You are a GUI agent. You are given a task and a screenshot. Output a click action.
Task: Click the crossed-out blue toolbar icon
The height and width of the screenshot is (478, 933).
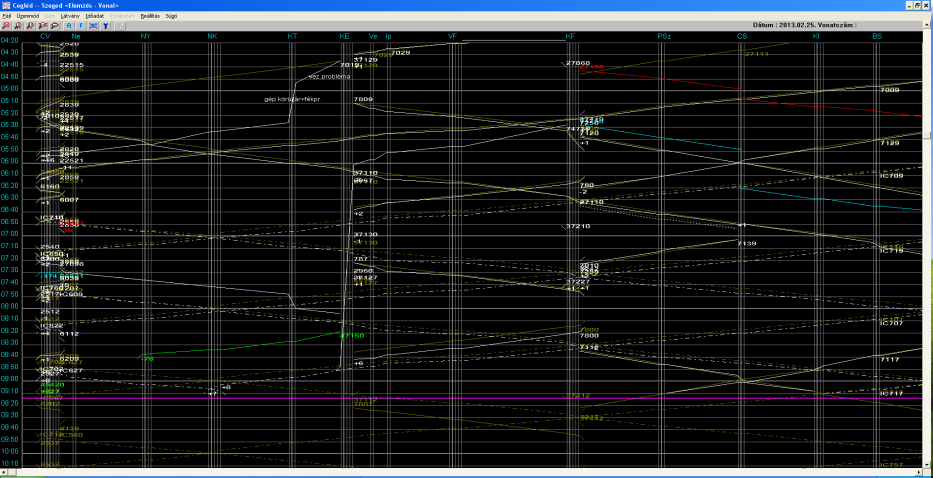[x=93, y=26]
